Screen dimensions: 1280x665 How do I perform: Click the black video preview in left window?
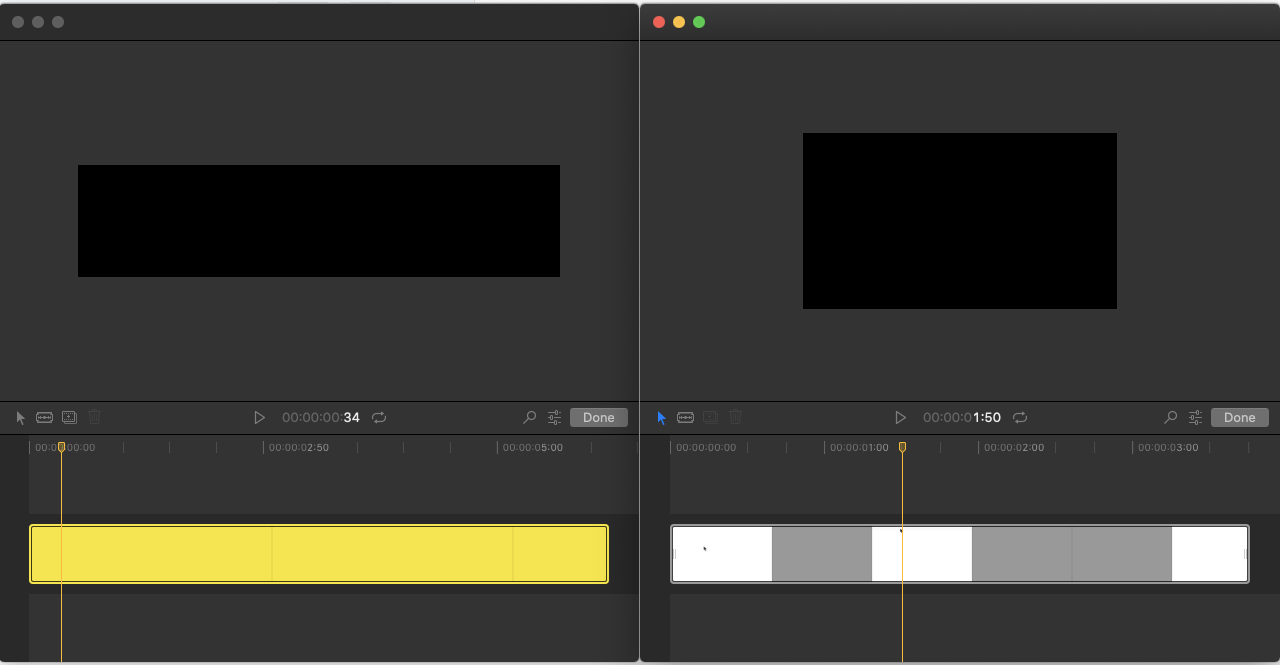pos(319,221)
